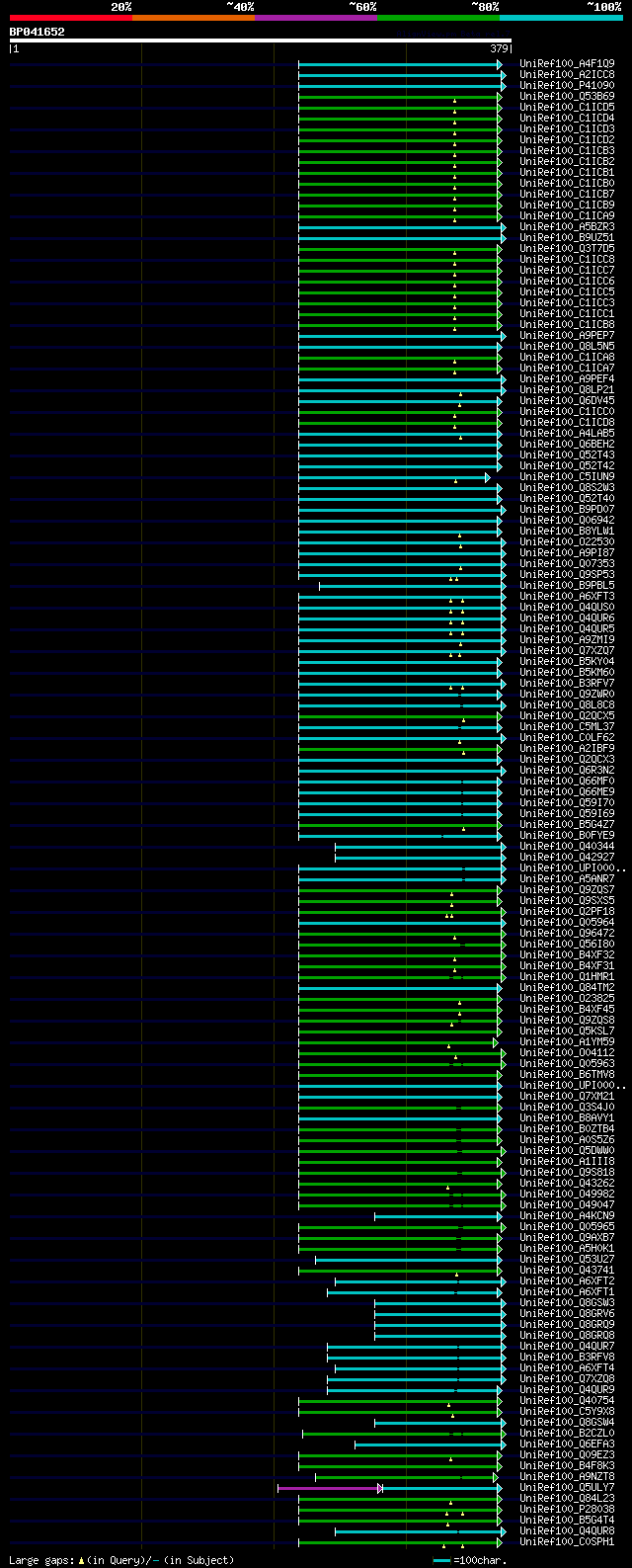Open hit UniRef100_Q2PF18
632x1568 pixels.
[x=567, y=911]
